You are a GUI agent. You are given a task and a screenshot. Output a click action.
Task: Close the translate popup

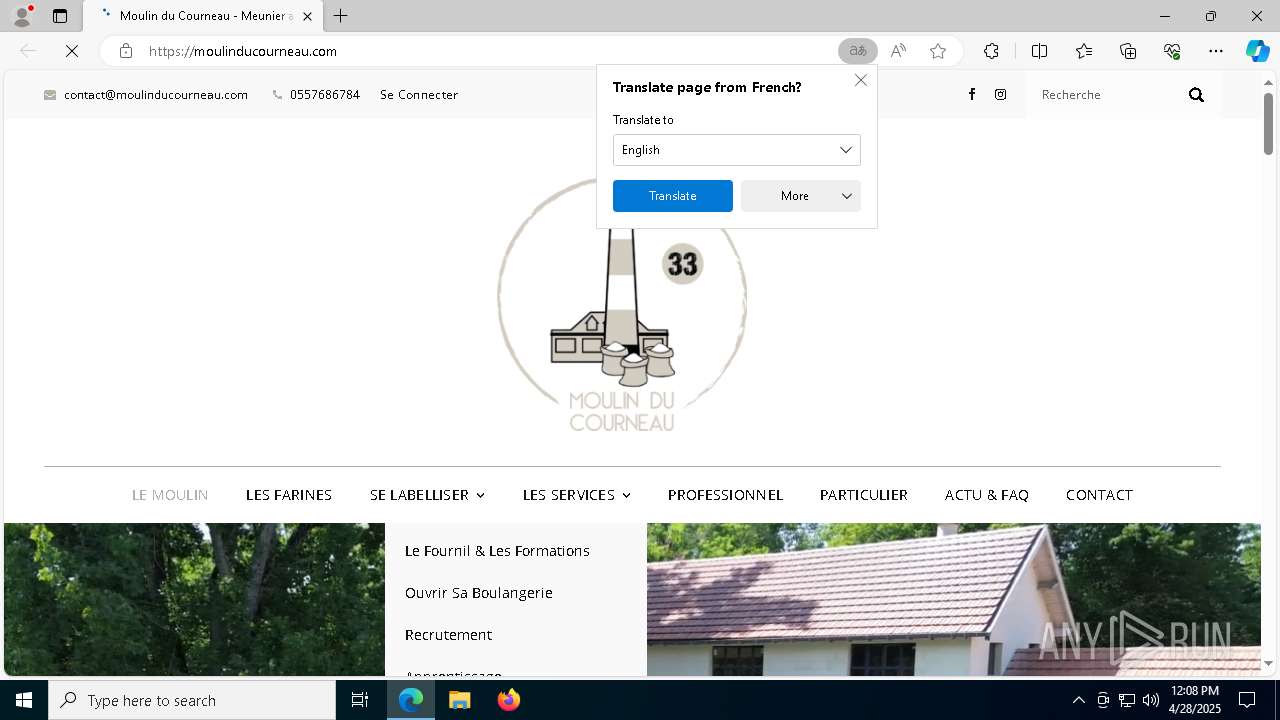click(x=861, y=80)
